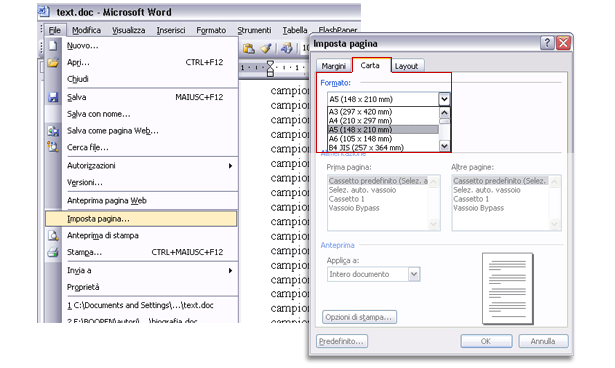
Task: Click paper size list scroll down arrow
Action: pyautogui.click(x=444, y=146)
